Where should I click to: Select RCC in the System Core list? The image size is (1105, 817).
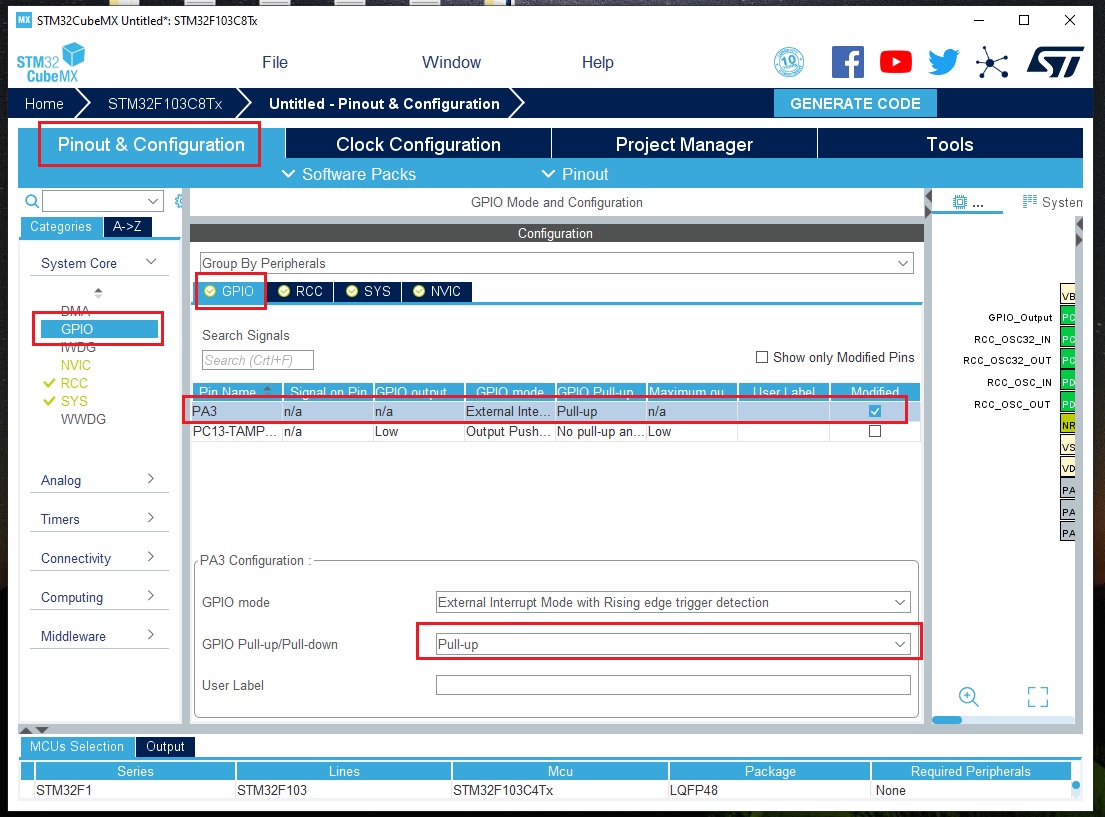tap(74, 383)
